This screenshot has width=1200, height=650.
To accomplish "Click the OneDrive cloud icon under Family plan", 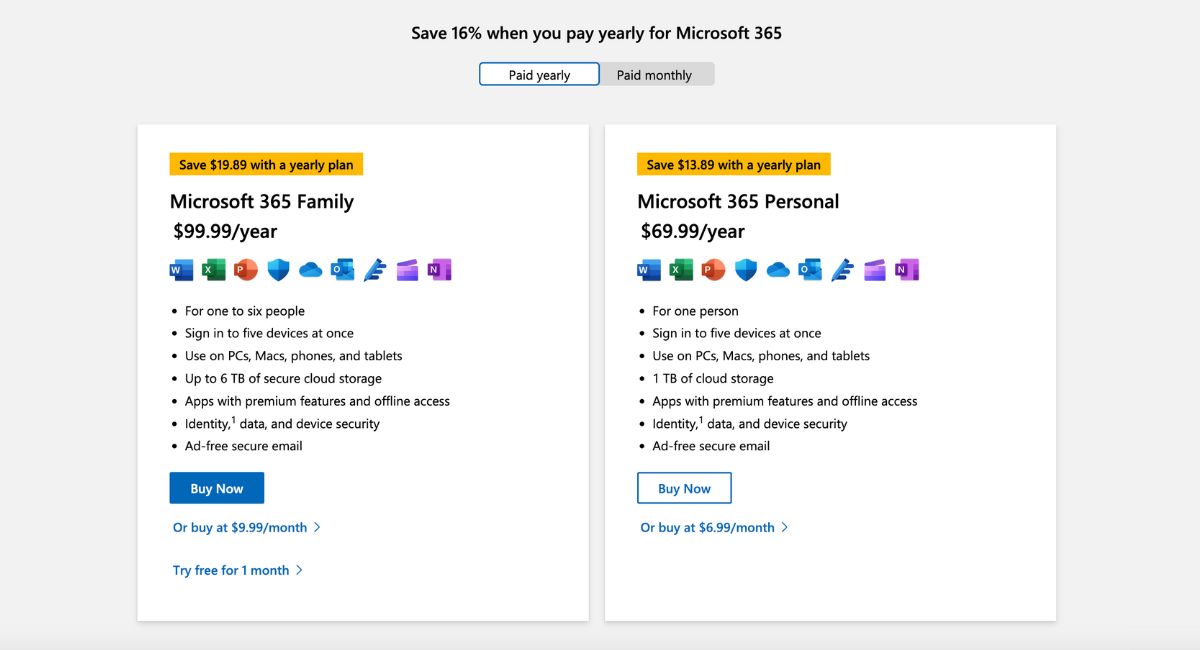I will [x=310, y=269].
